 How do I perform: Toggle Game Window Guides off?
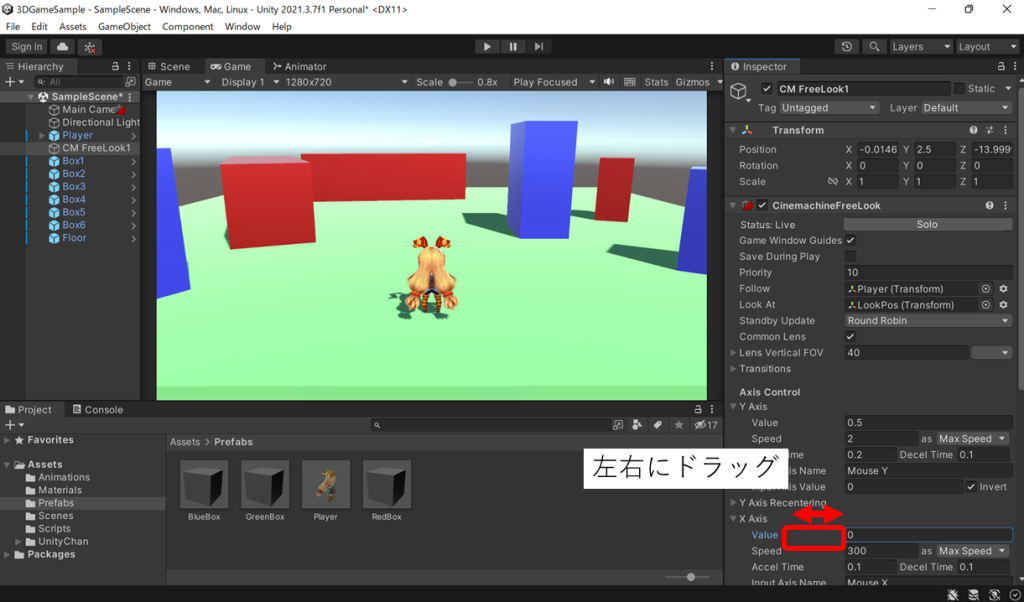point(851,240)
